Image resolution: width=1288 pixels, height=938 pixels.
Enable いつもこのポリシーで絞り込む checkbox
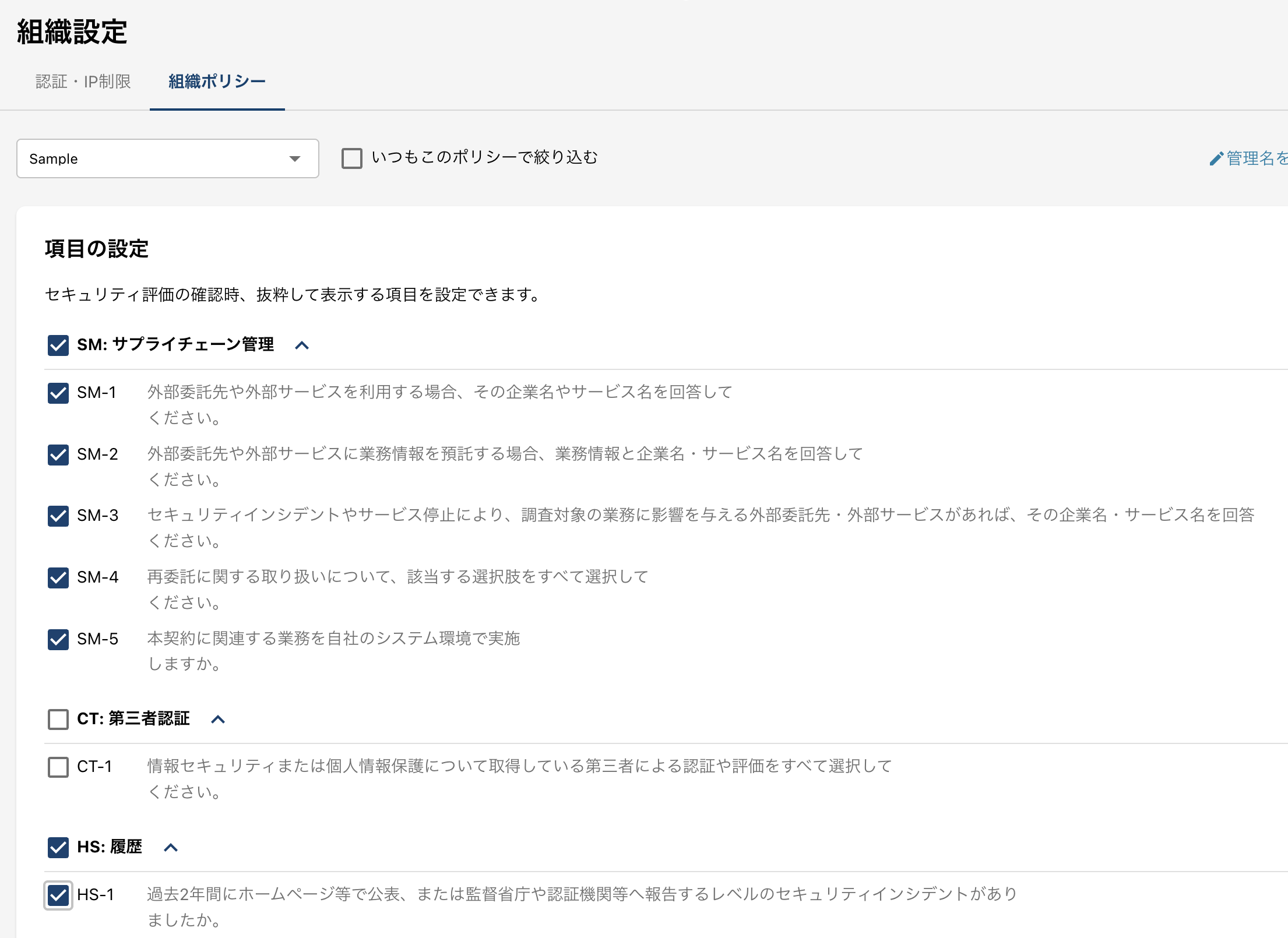click(x=352, y=158)
